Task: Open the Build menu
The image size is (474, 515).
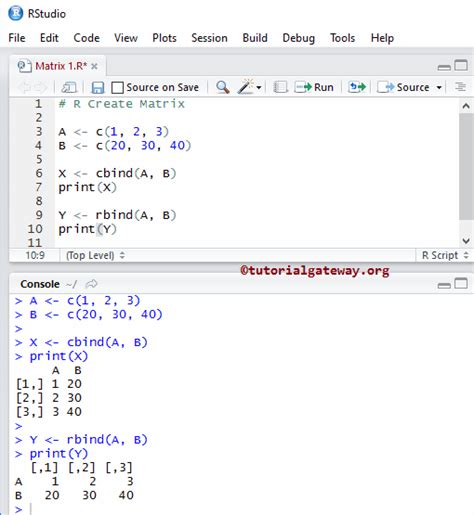Action: click(x=255, y=38)
